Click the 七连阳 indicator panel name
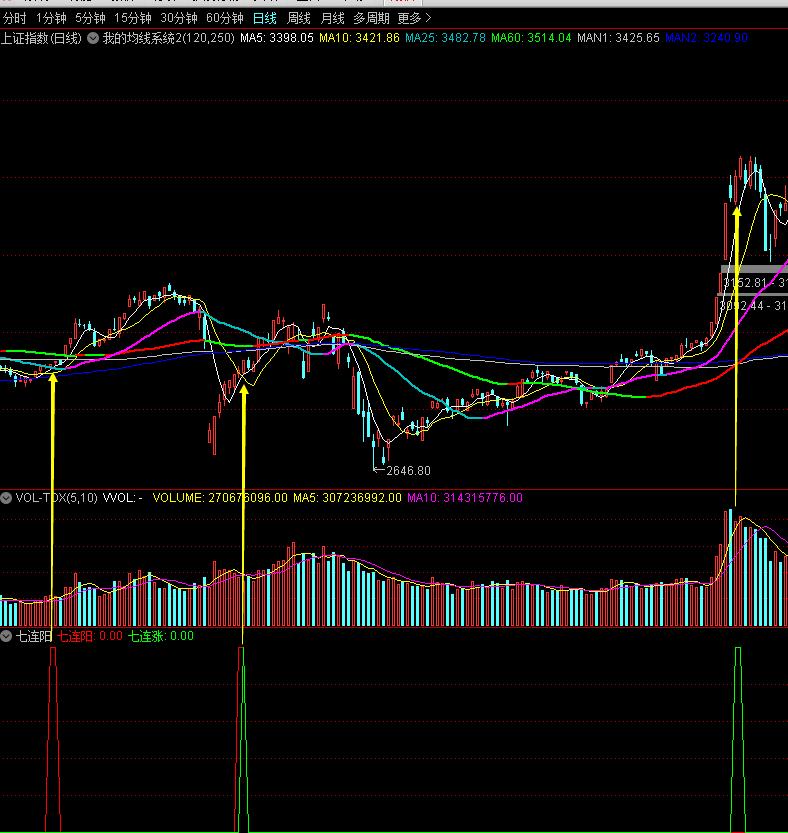Image resolution: width=788 pixels, height=833 pixels. click(x=34, y=636)
